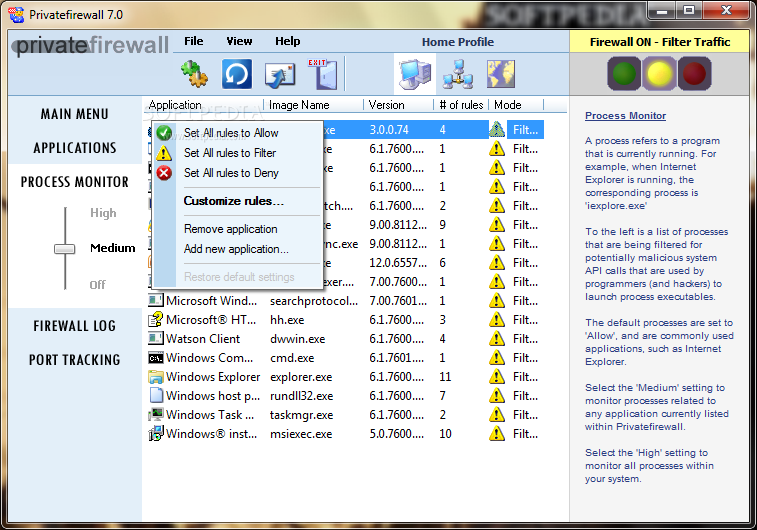Screen dimensions: 757x530
Task: Click the process monitor level slider handle
Action: [x=64, y=249]
